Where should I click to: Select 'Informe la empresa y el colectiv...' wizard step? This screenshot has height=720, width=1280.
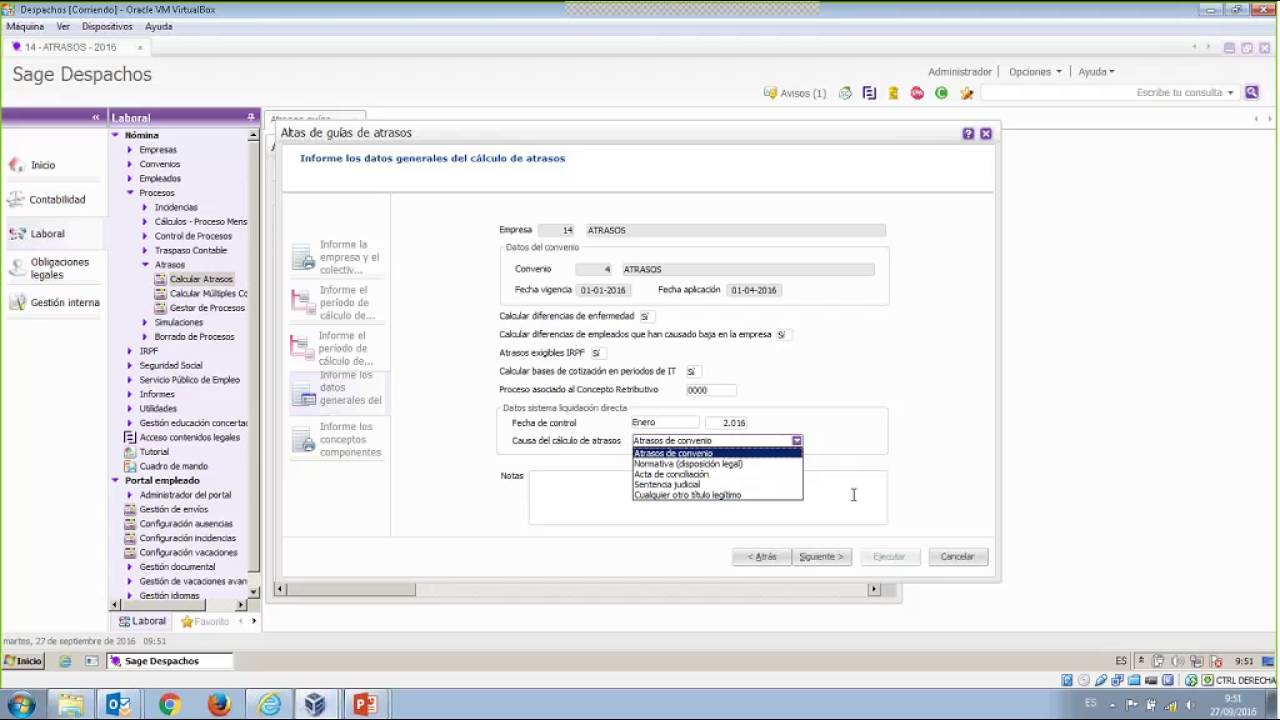(336, 257)
